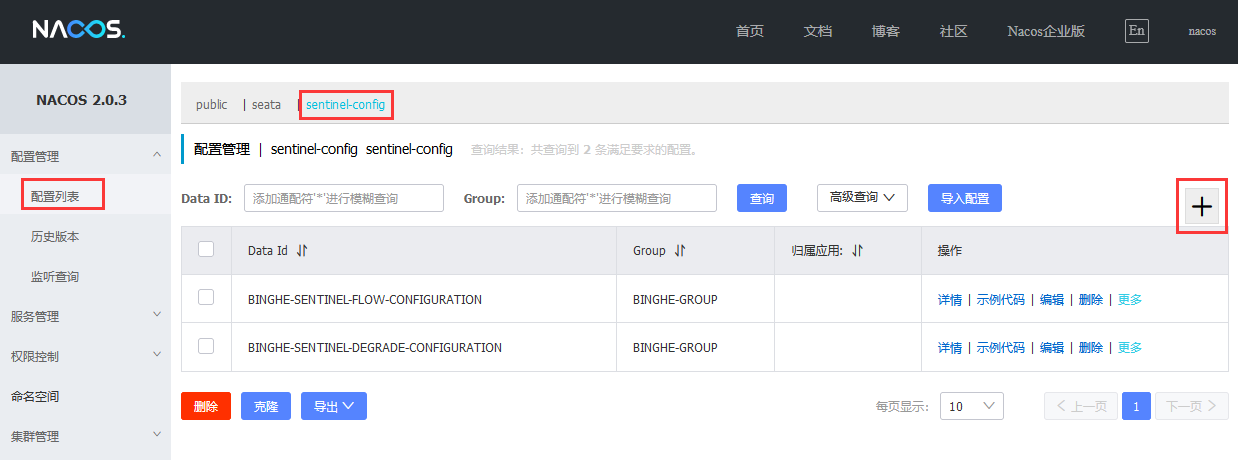Screen dimensions: 1238x460
Task: Open 历史版本 in the sidebar
Action: coord(55,237)
